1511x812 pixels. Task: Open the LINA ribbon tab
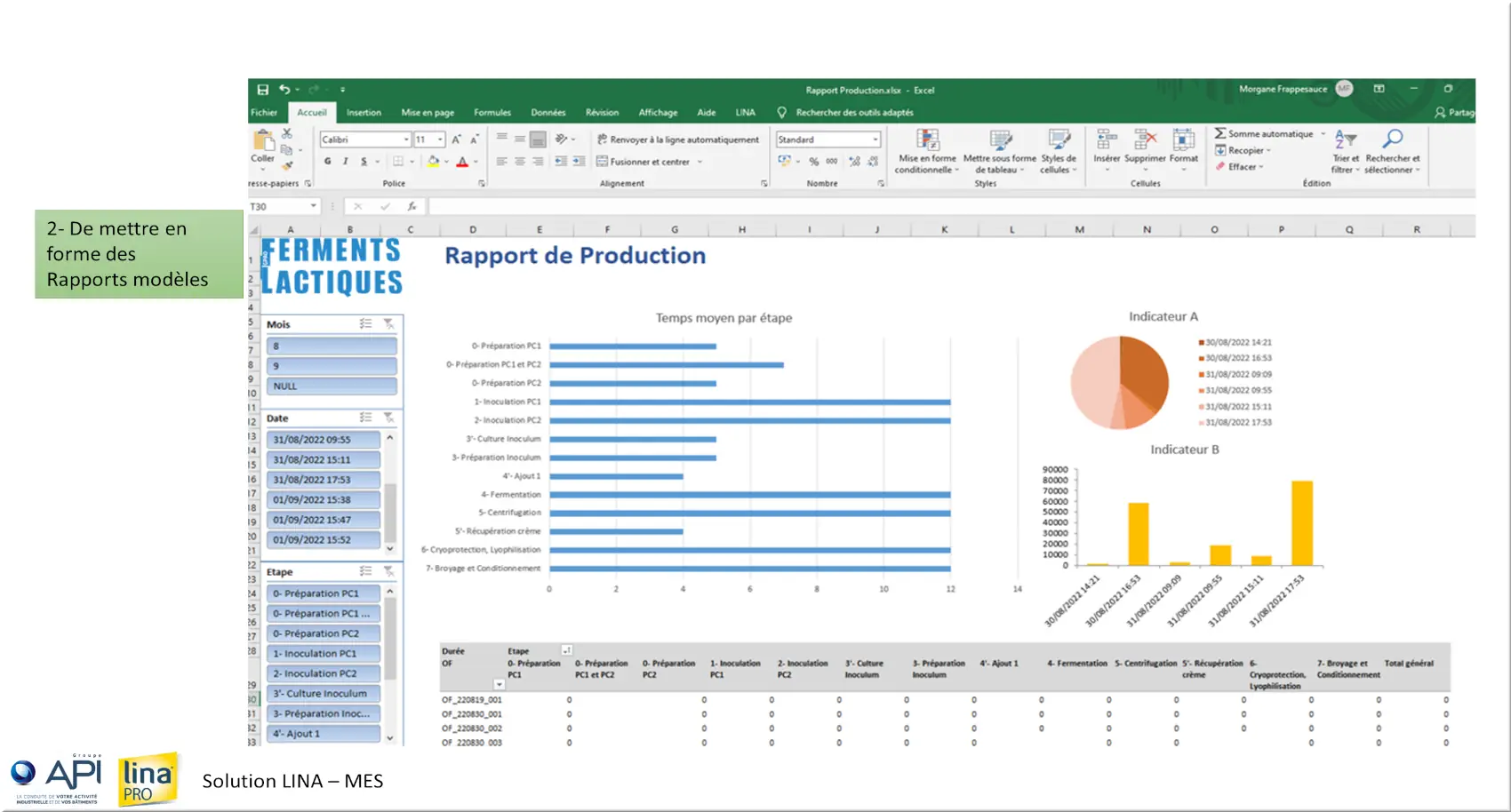pos(746,113)
